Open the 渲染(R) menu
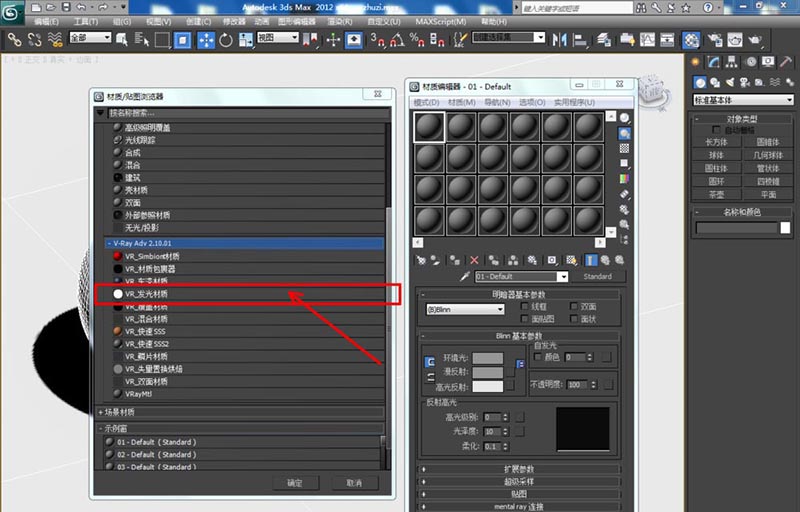Screen dimensions: 800x512 point(339,21)
